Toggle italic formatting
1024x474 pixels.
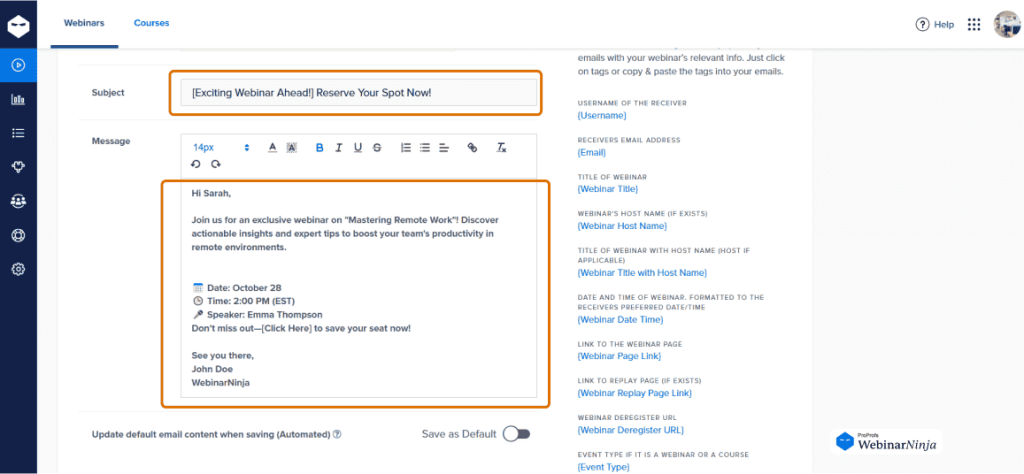(x=338, y=148)
